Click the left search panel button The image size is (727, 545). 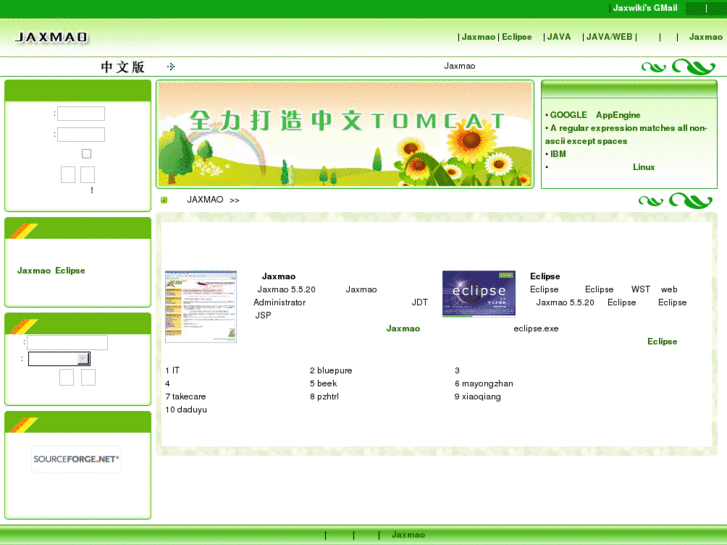click(66, 378)
